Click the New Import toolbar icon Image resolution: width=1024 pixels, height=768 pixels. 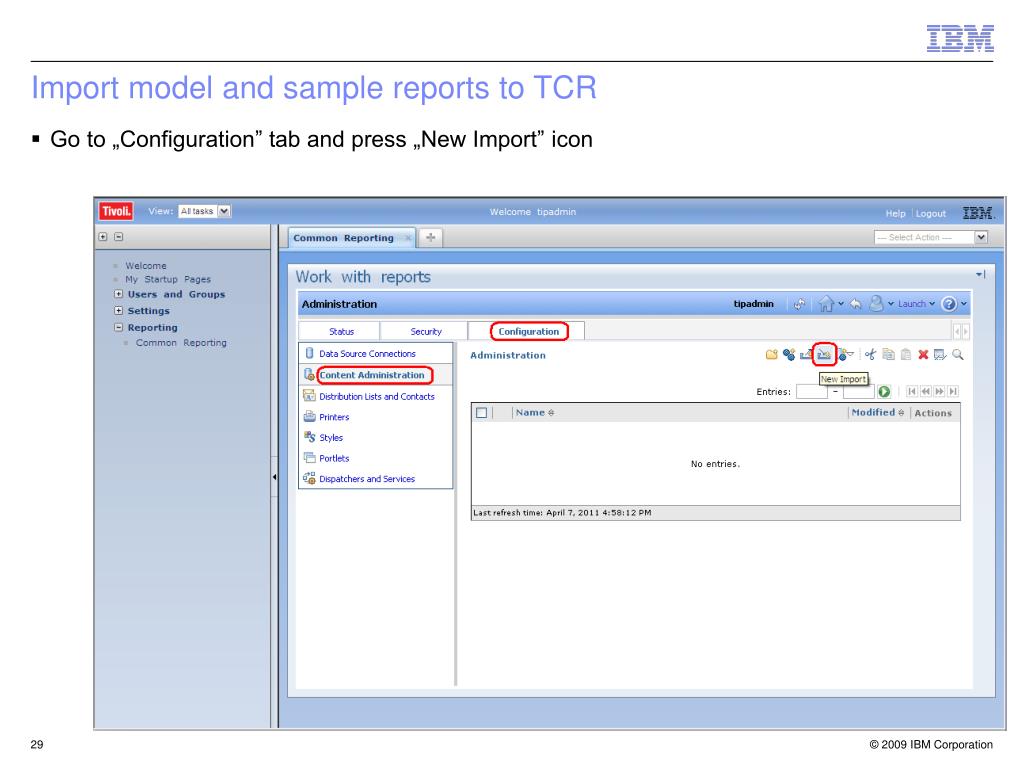[x=824, y=355]
